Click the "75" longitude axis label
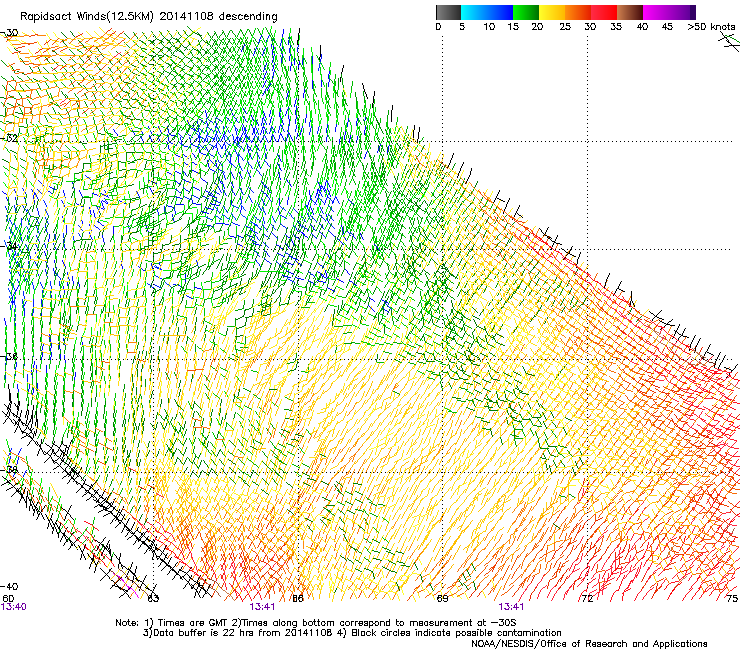 point(732,599)
